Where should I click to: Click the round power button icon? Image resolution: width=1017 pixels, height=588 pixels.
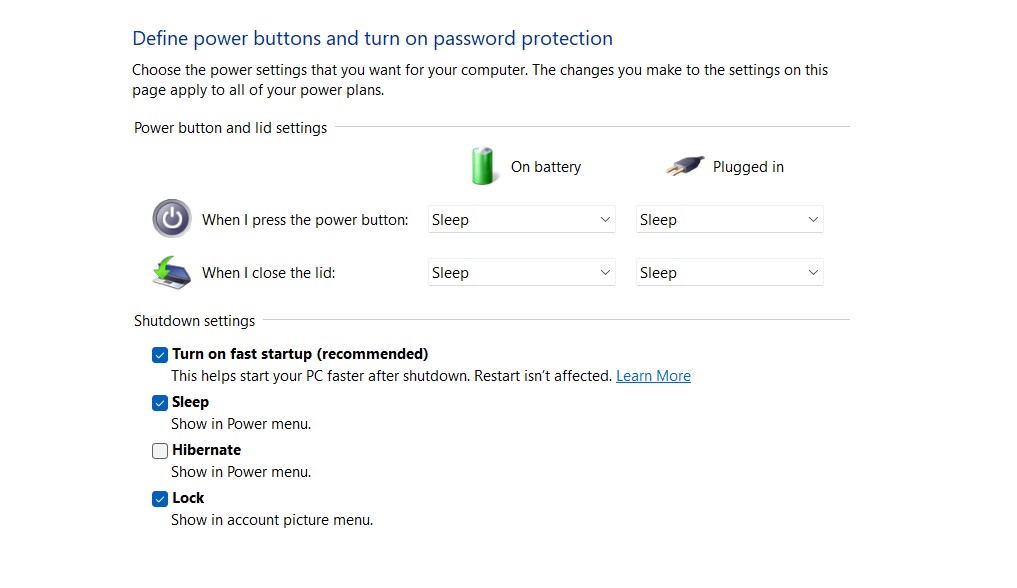[171, 218]
